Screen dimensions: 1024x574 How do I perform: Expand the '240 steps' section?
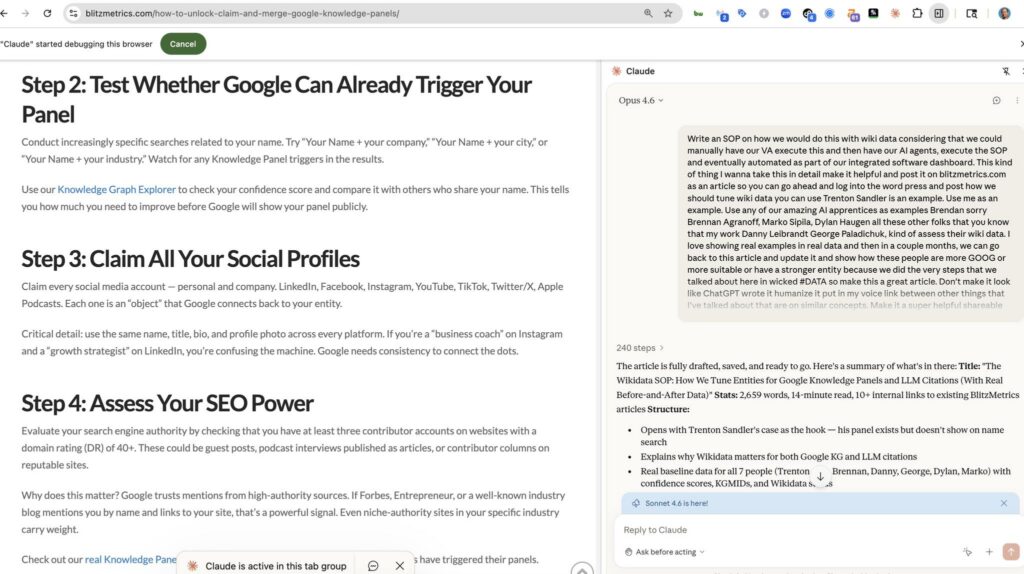640,348
